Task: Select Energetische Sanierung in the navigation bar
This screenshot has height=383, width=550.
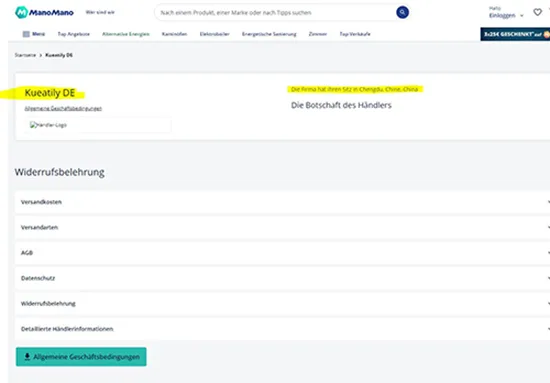Action: (x=269, y=34)
